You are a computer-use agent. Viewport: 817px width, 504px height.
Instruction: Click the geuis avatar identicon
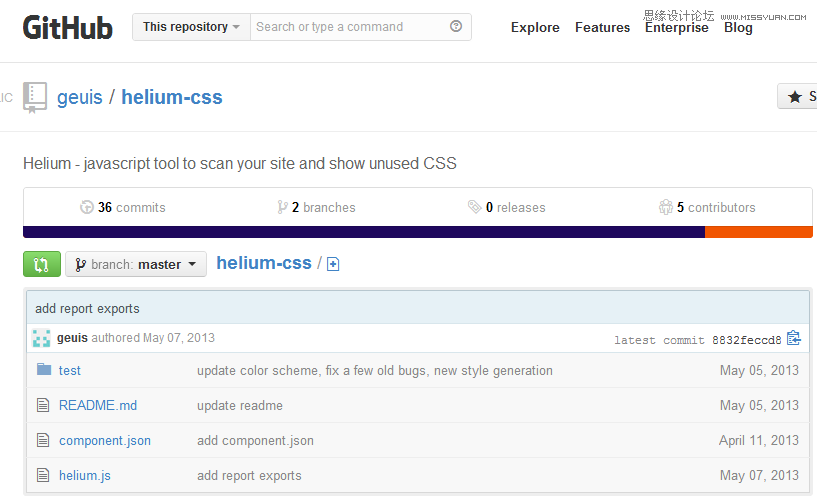41,338
